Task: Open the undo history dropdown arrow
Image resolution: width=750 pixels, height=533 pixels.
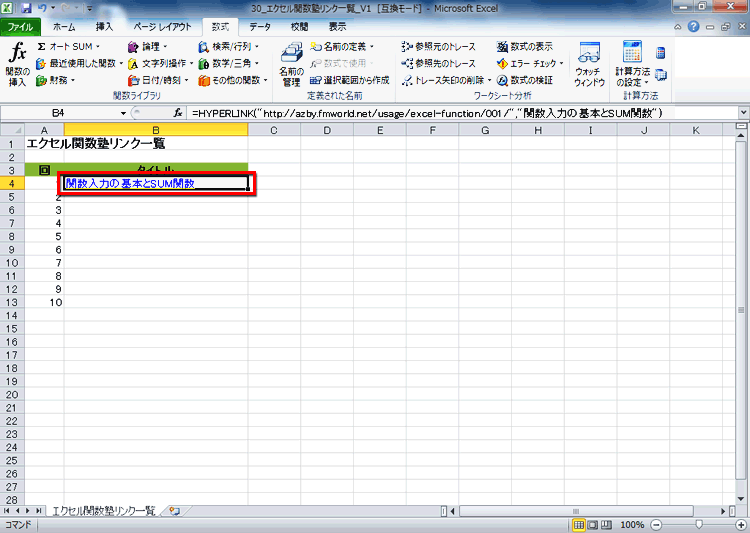Action: click(x=53, y=8)
